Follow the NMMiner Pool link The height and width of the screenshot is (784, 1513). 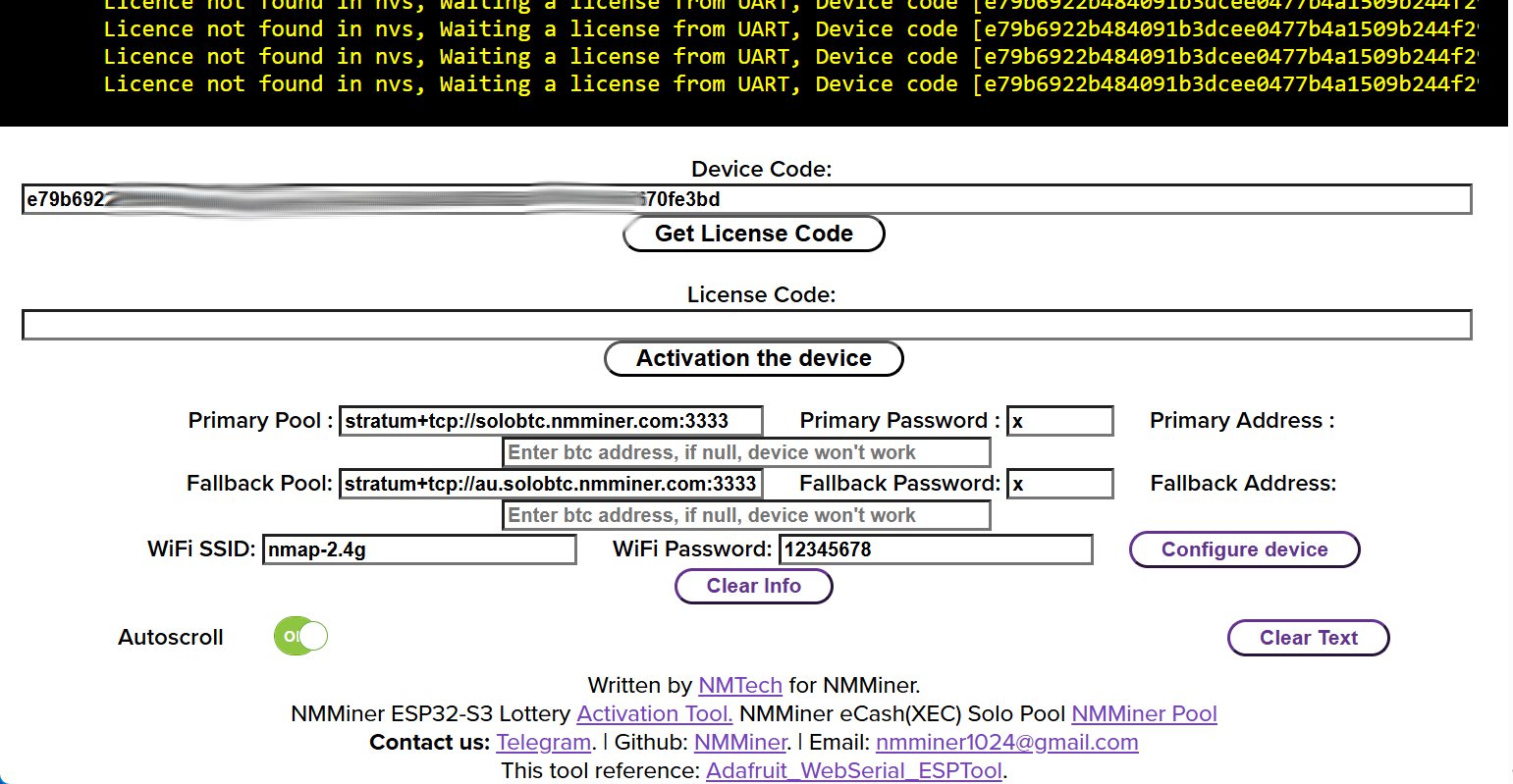pos(1144,713)
